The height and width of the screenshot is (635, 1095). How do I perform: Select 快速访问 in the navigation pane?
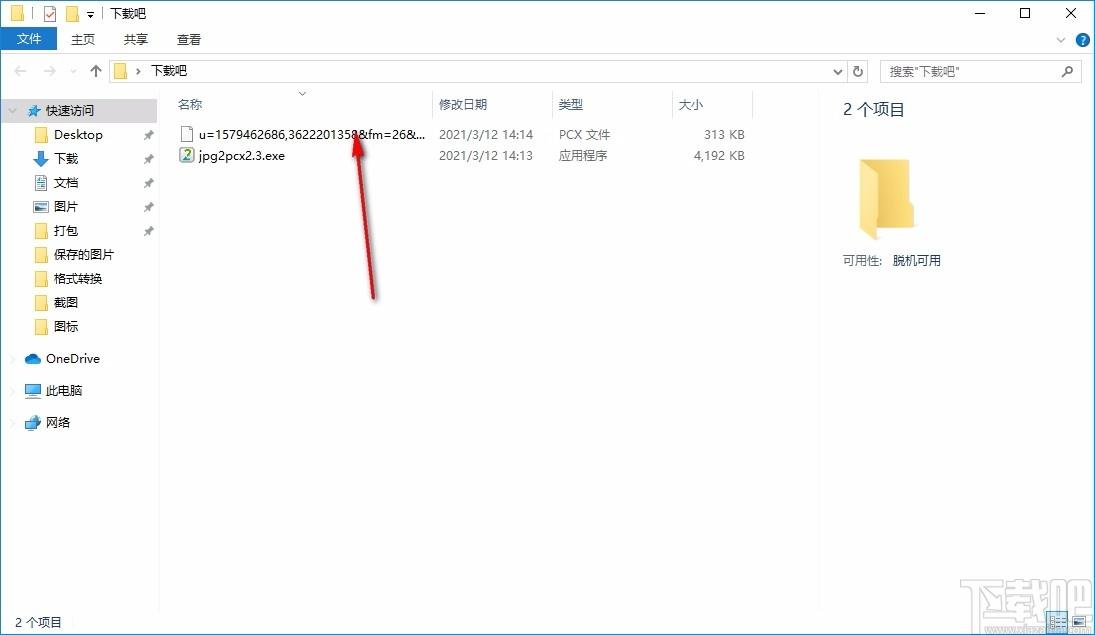pos(70,110)
